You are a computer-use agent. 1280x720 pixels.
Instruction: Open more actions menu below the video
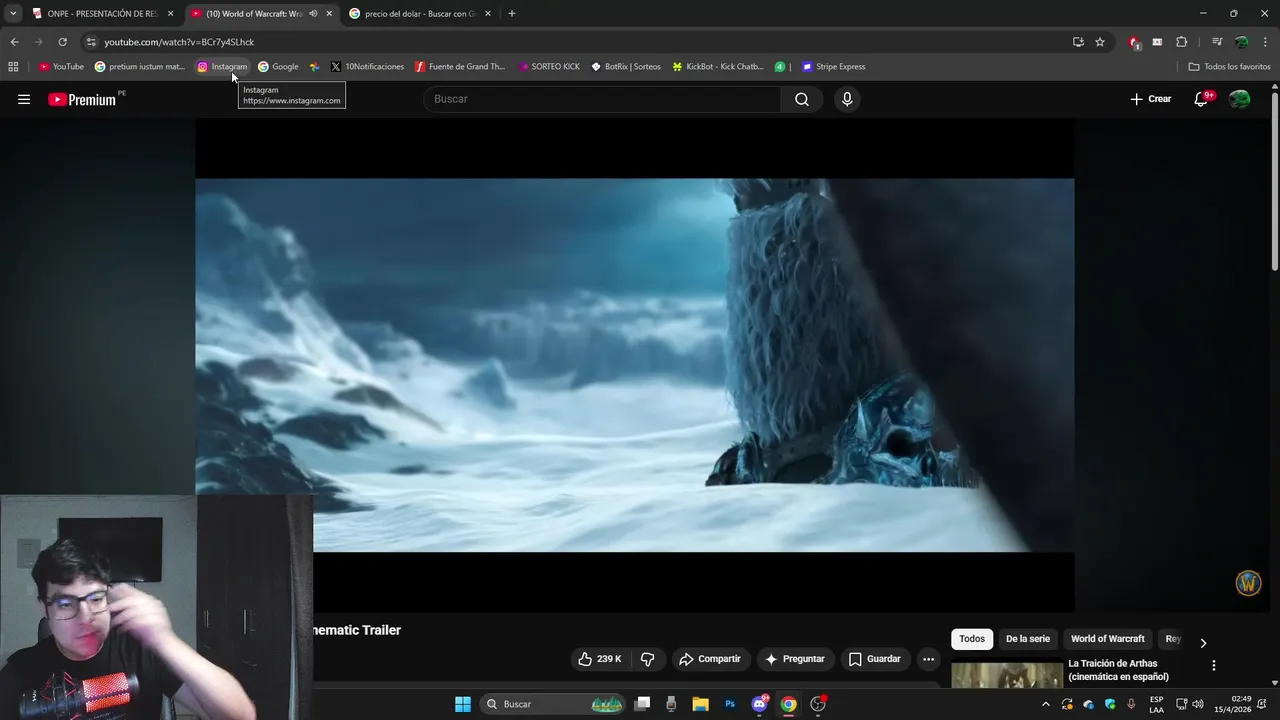click(x=928, y=659)
